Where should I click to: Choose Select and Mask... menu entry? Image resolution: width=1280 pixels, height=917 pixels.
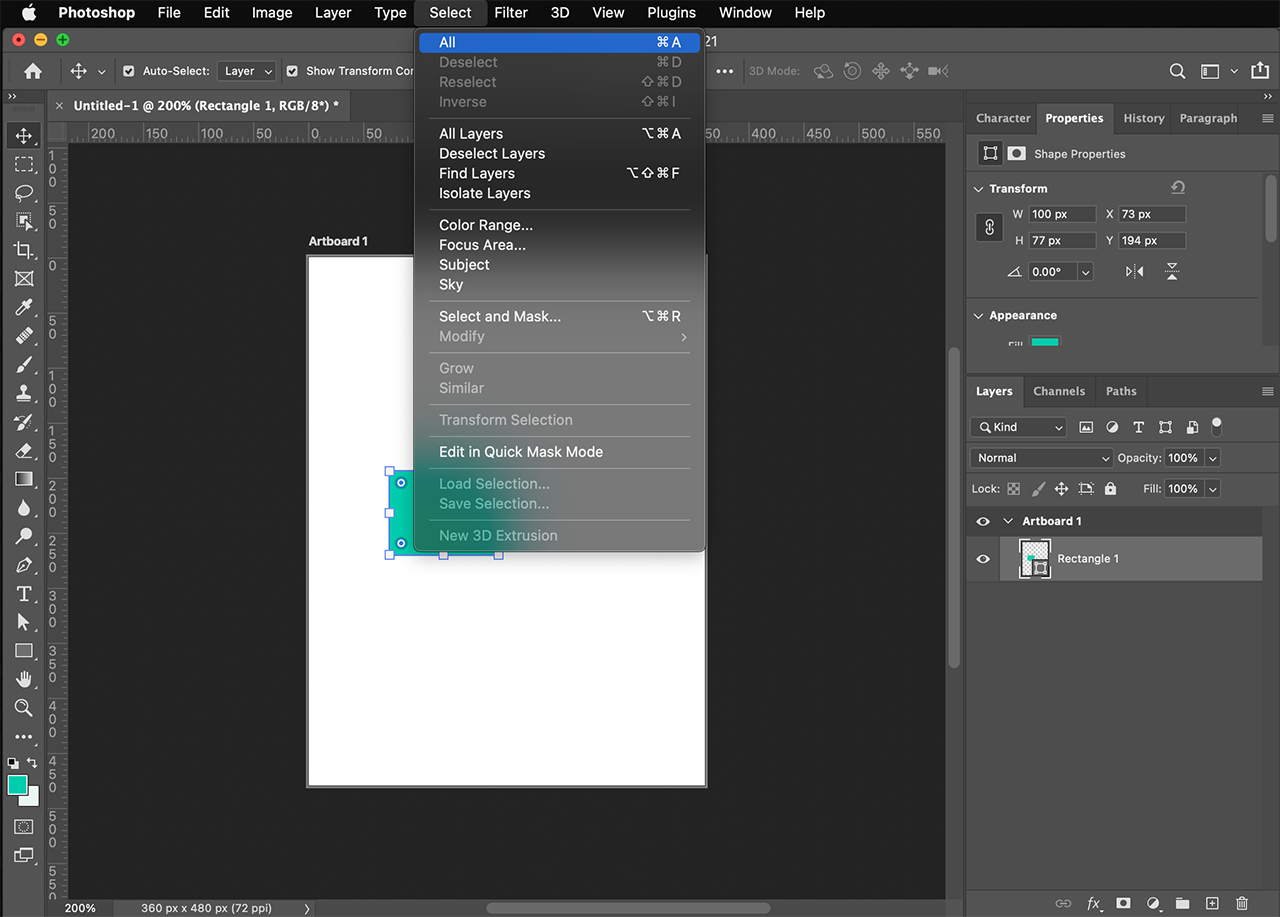560,316
